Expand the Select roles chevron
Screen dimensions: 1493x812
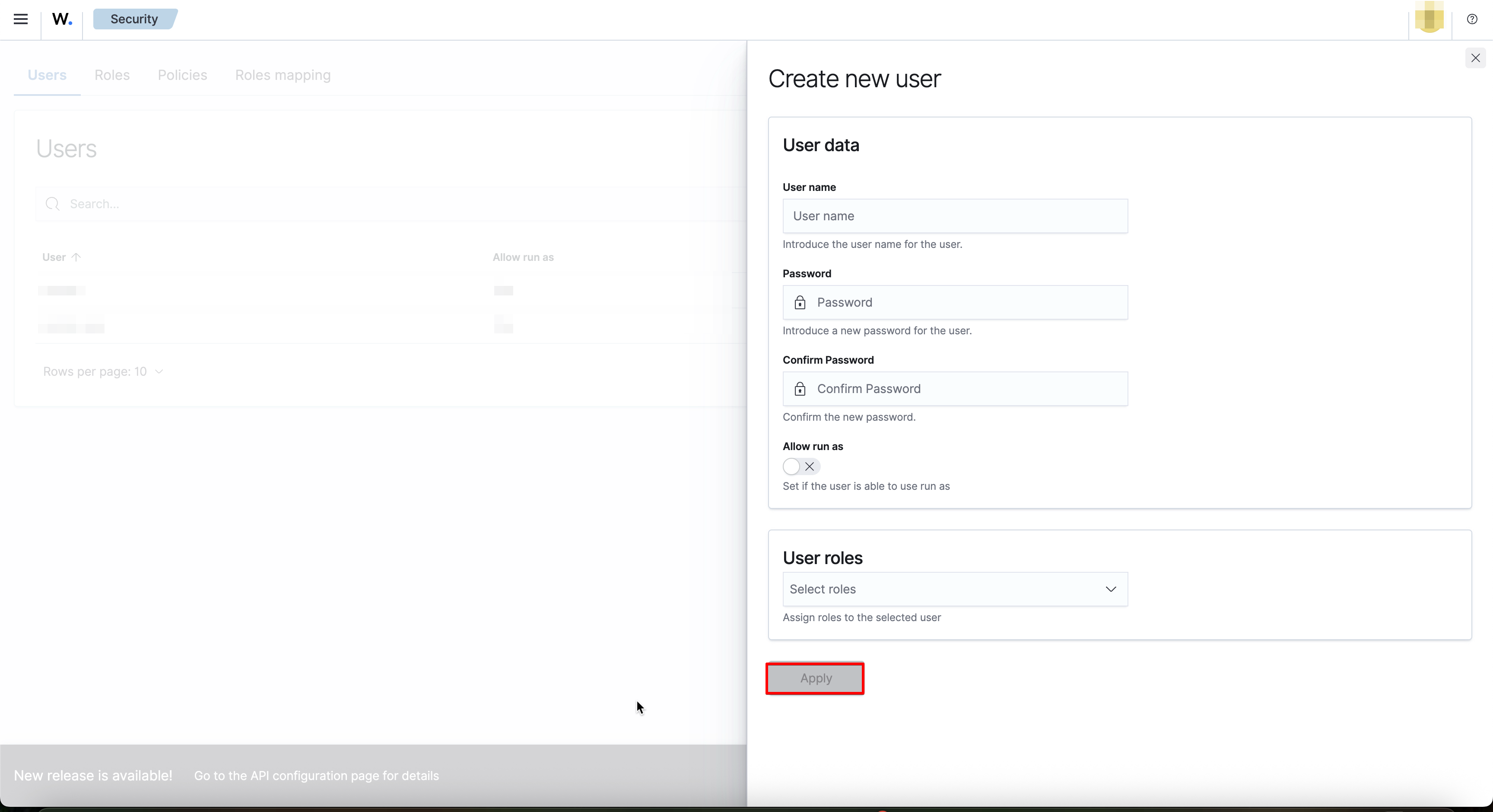[1111, 589]
